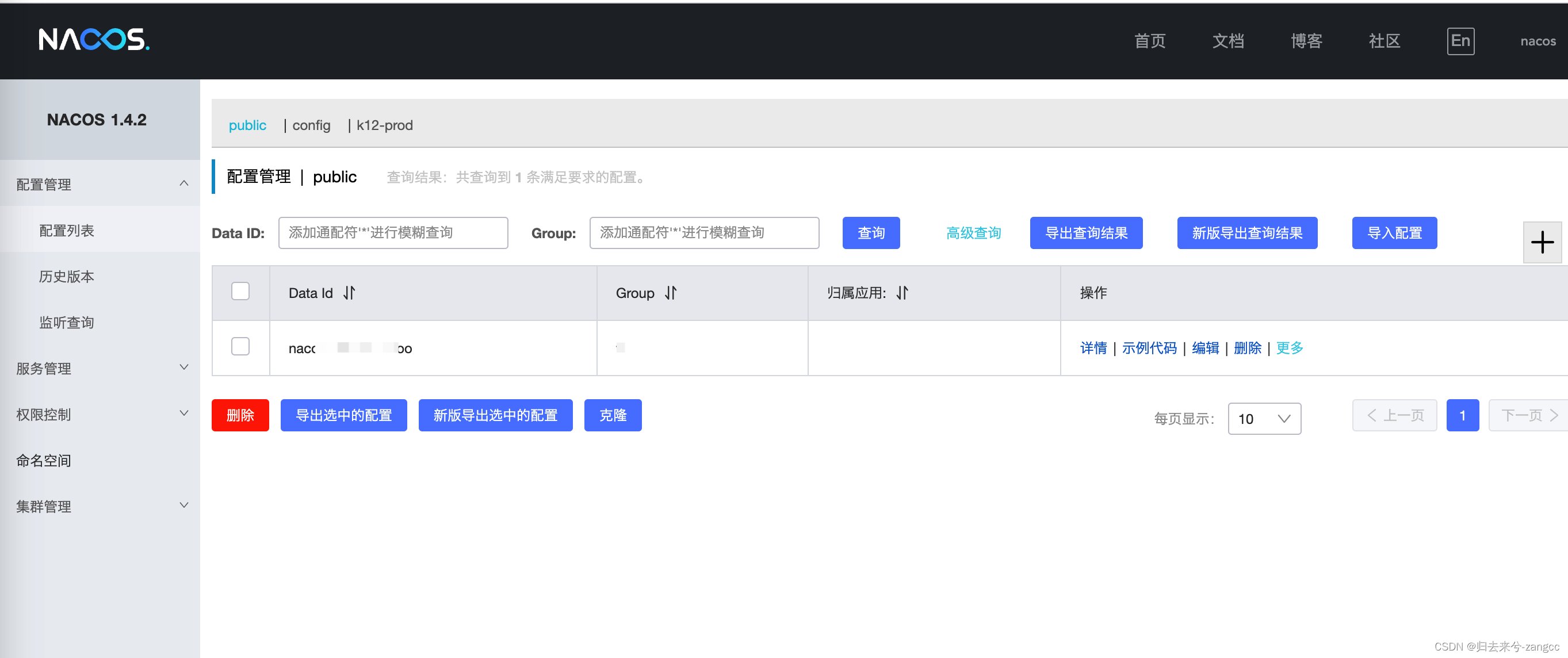Click 新版导出选中的配置 button

coord(495,415)
